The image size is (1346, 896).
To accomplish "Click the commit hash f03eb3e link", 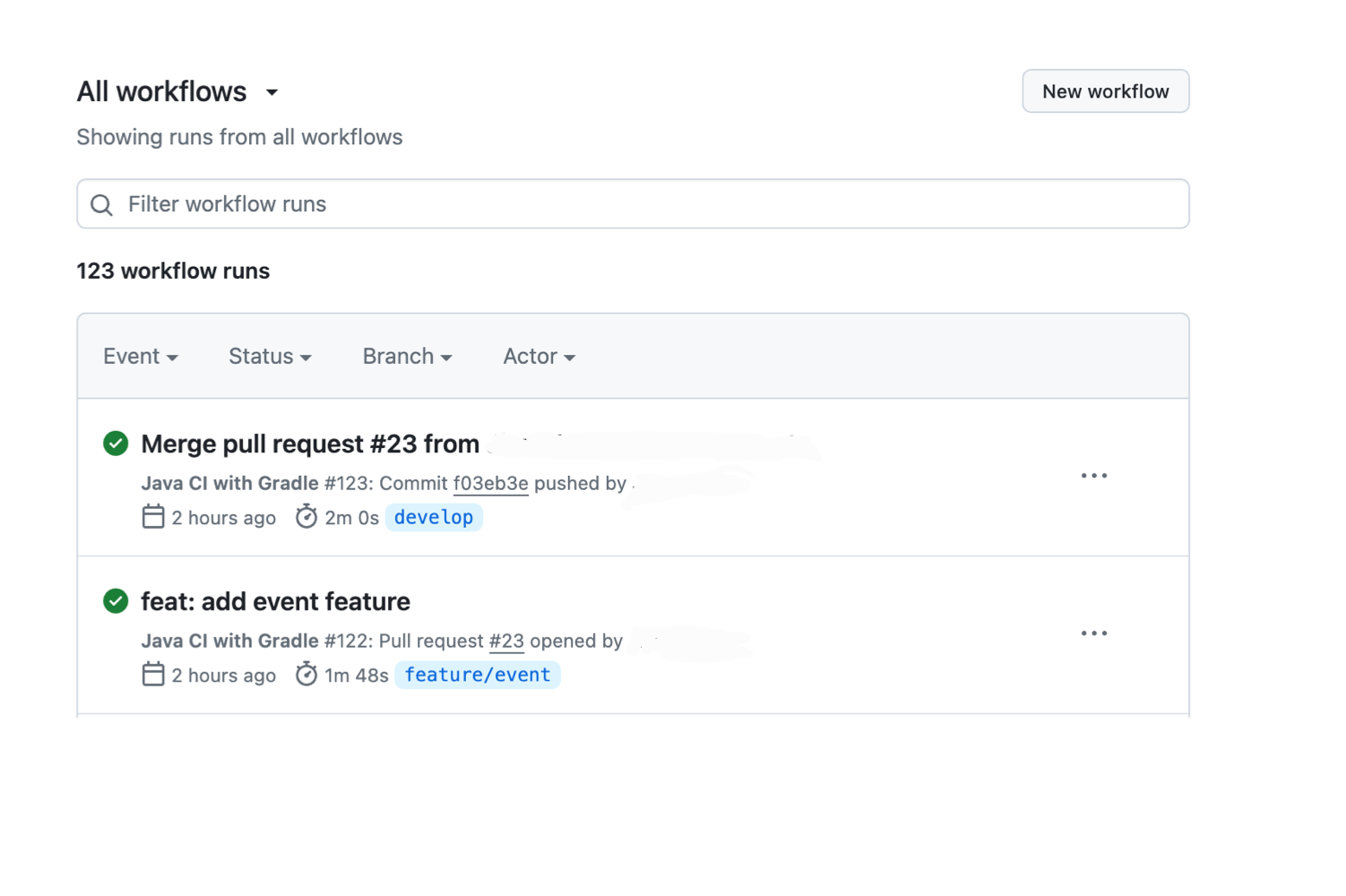I will click(490, 484).
